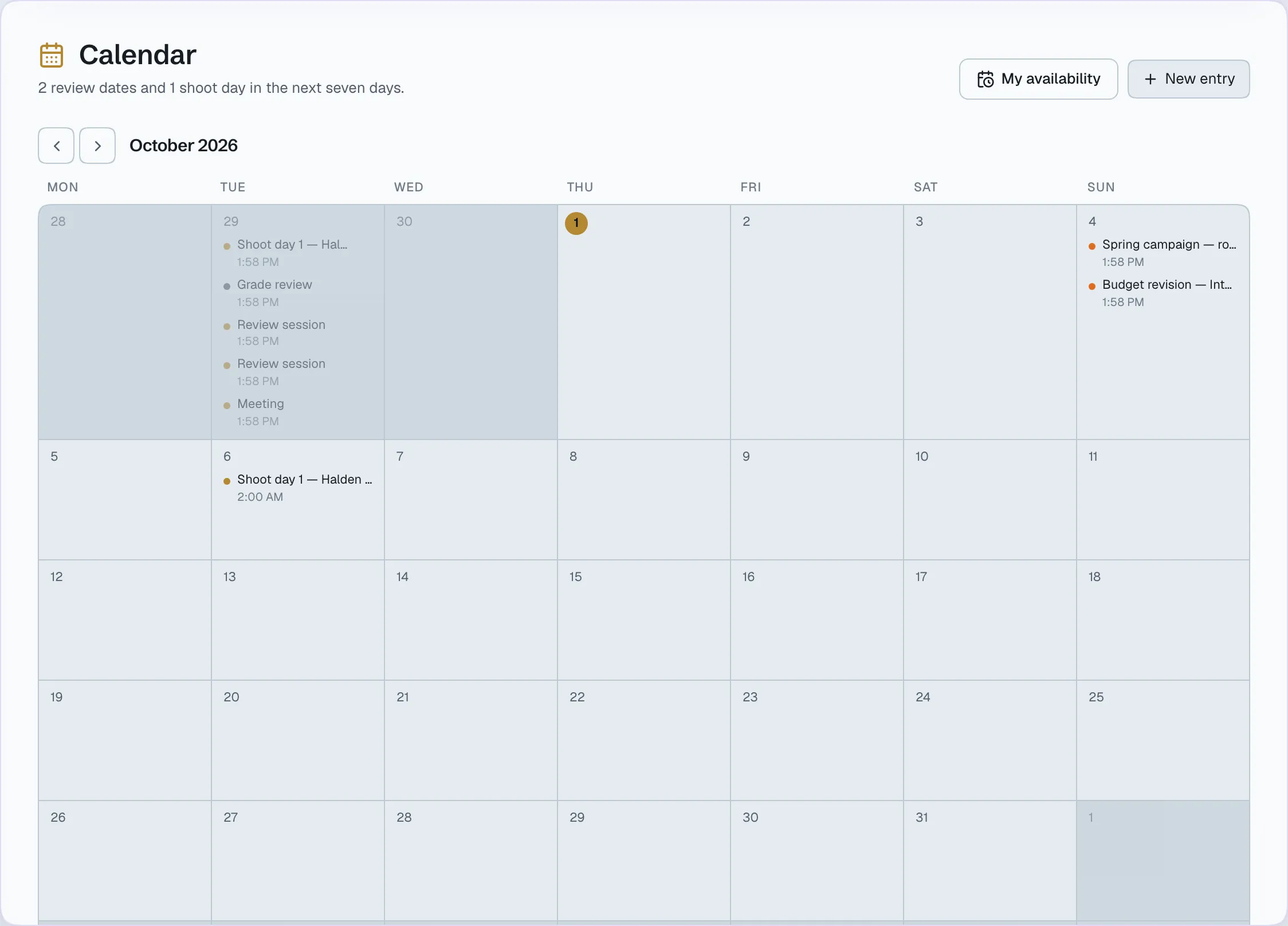
Task: Select October 13 day cell
Action: tap(298, 620)
